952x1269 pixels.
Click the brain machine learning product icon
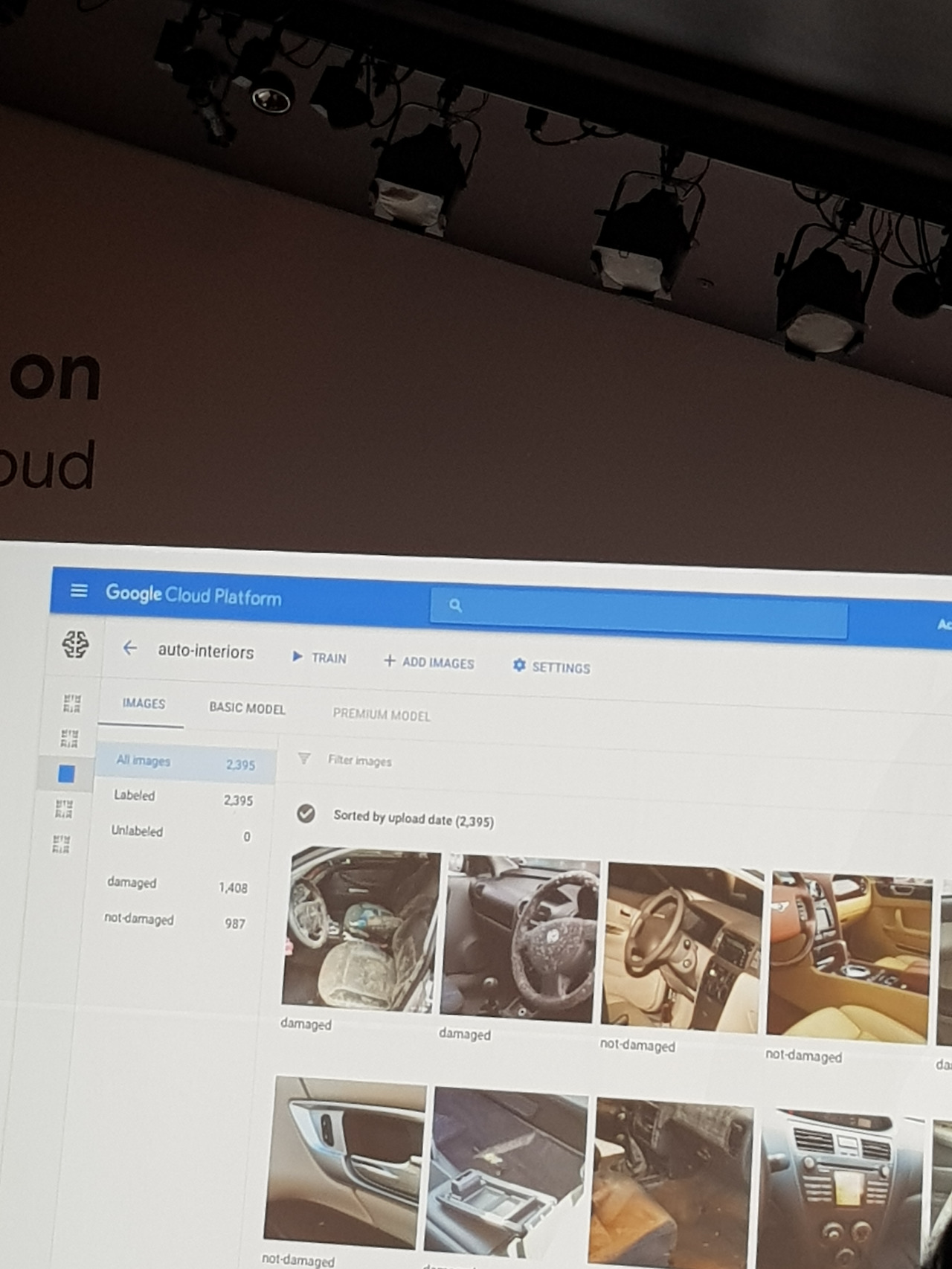click(x=75, y=644)
